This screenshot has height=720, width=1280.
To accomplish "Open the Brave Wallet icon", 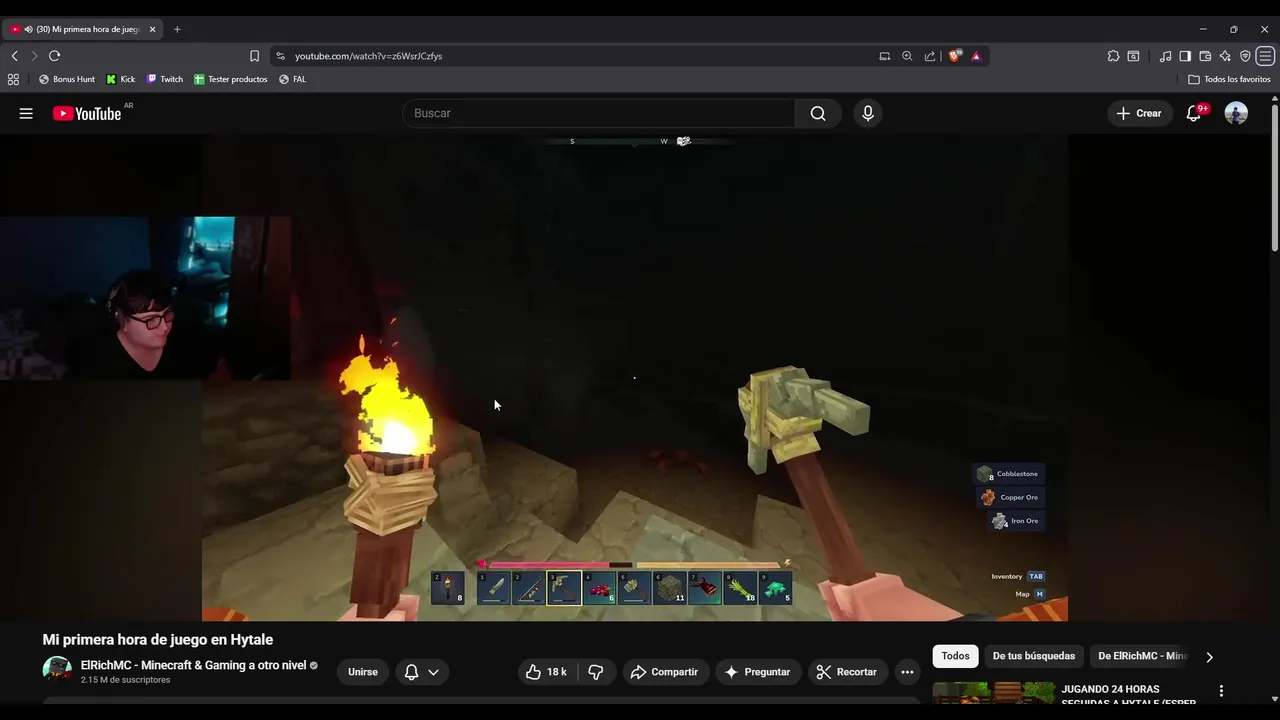I will tap(1205, 56).
